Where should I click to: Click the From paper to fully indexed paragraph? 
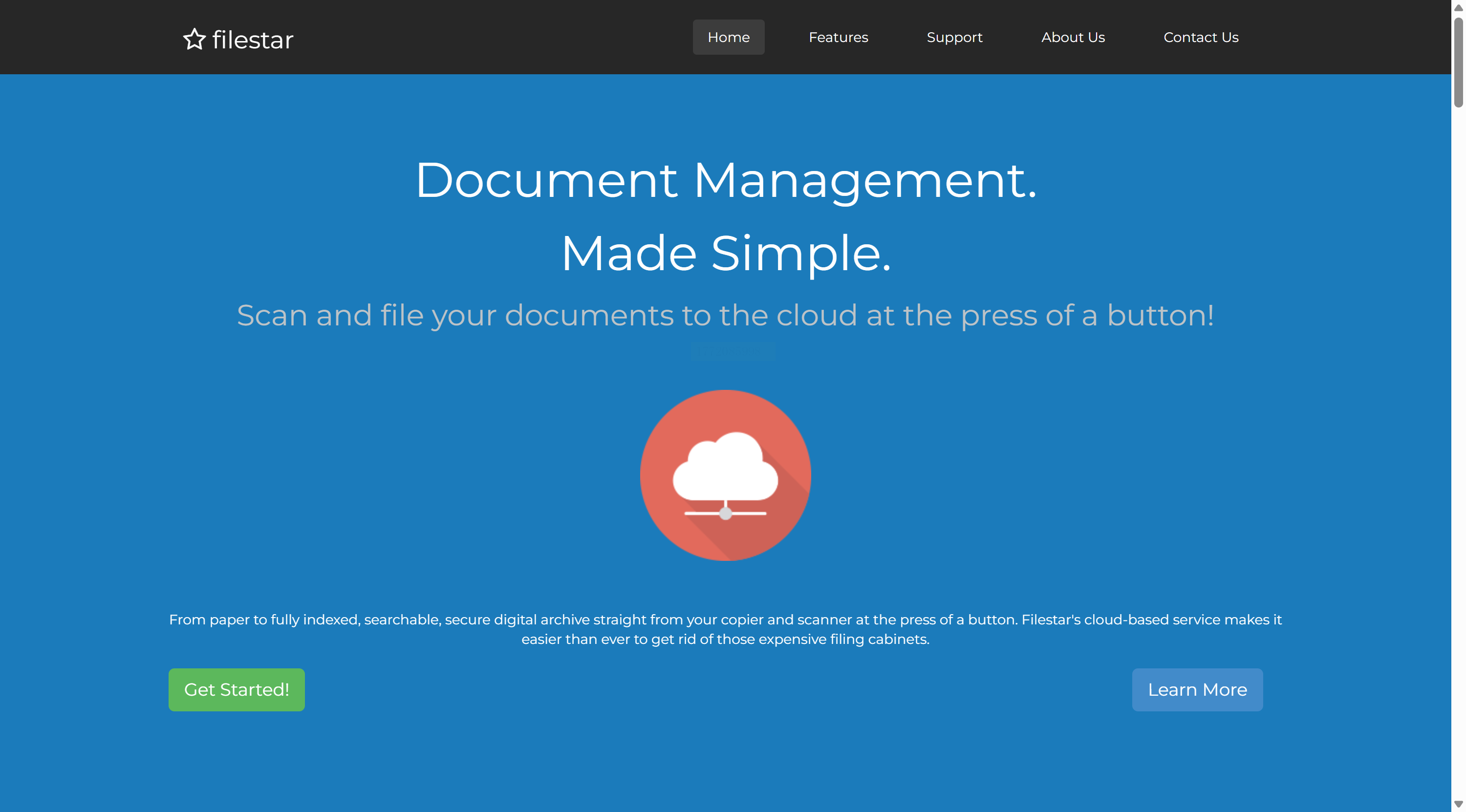726,629
